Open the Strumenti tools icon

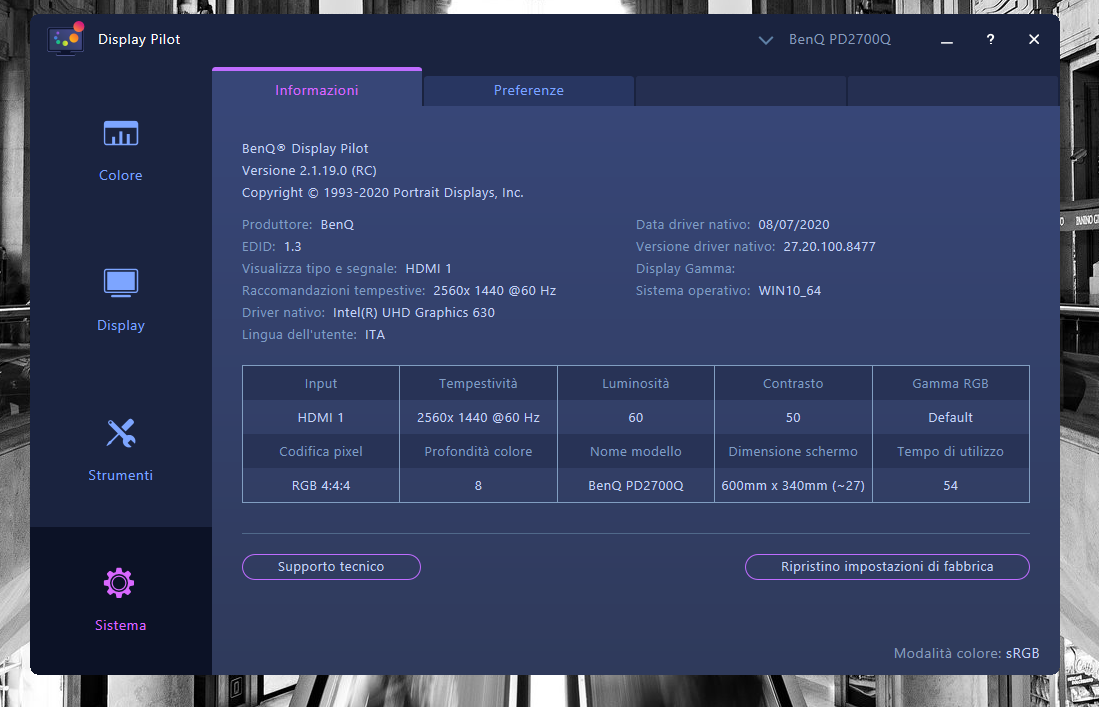pyautogui.click(x=121, y=433)
